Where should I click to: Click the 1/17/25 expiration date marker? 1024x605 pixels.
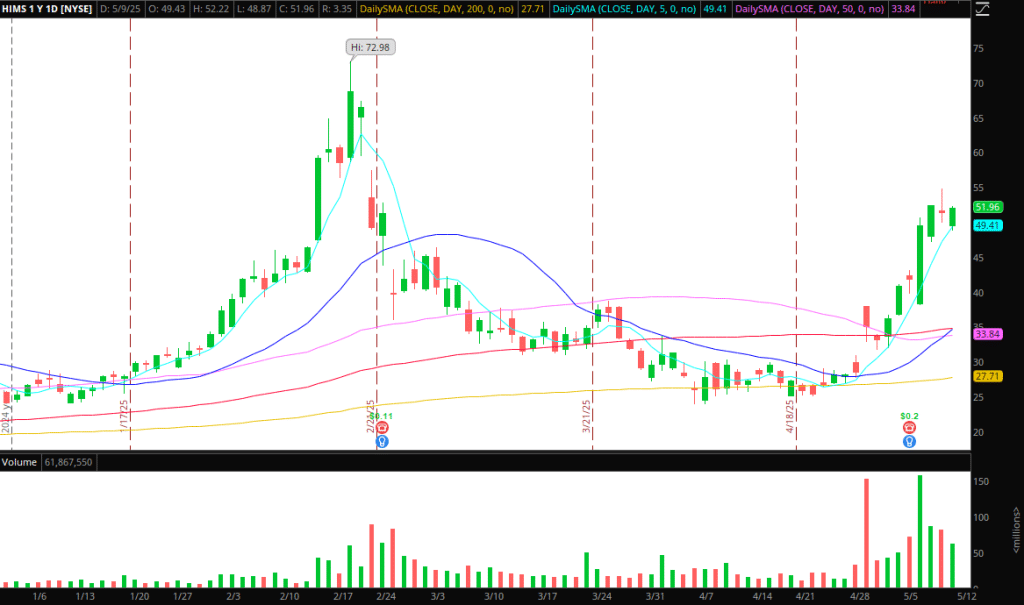tap(123, 414)
